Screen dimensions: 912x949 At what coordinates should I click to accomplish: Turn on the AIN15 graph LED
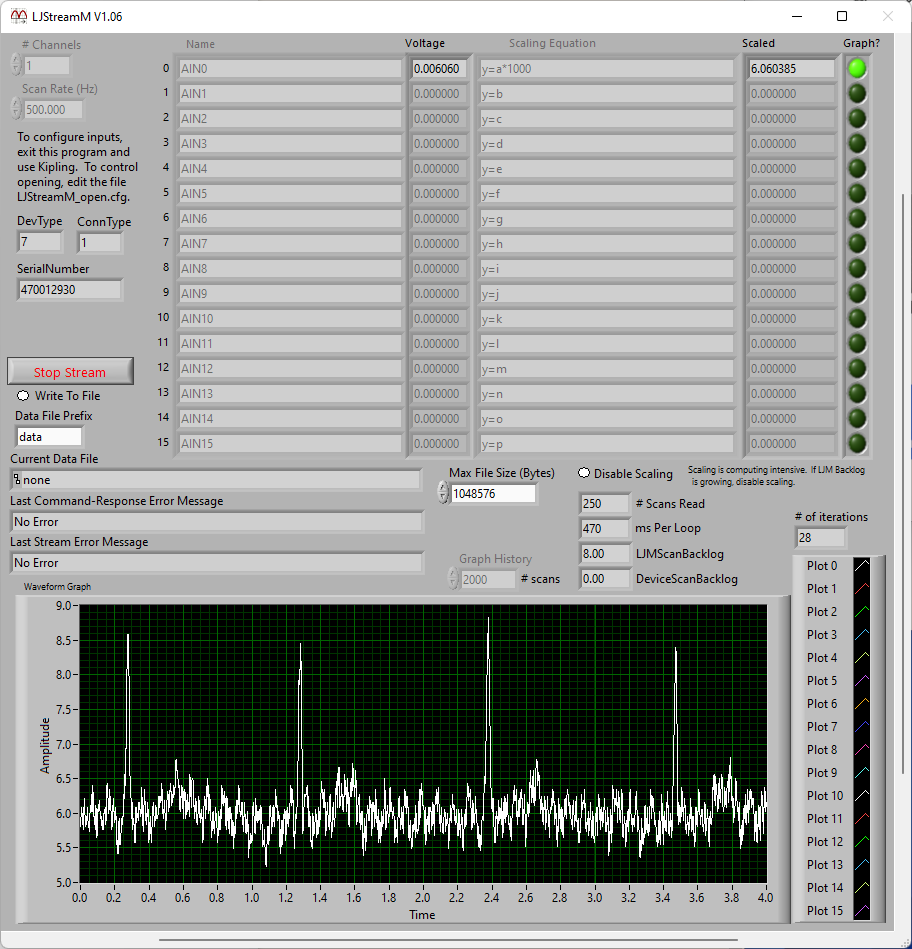coord(857,443)
